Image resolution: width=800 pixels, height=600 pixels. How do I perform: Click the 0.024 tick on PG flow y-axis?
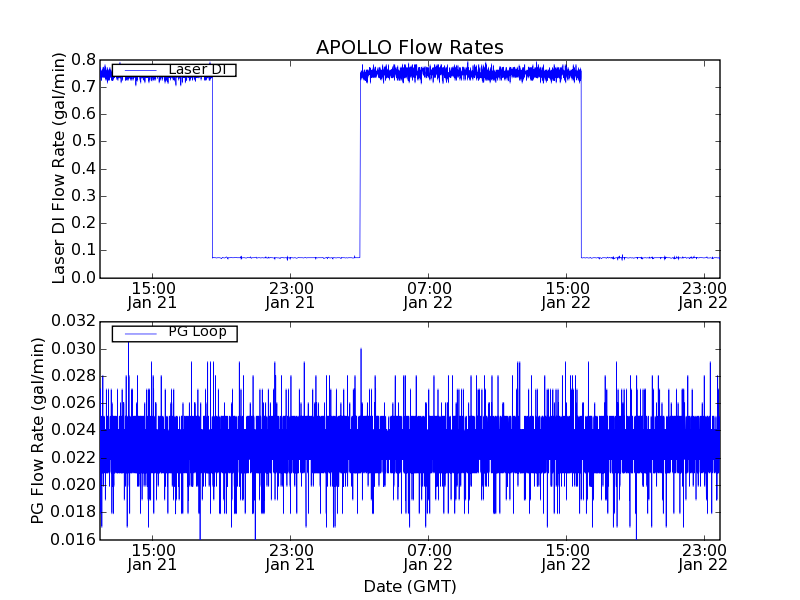click(x=75, y=430)
